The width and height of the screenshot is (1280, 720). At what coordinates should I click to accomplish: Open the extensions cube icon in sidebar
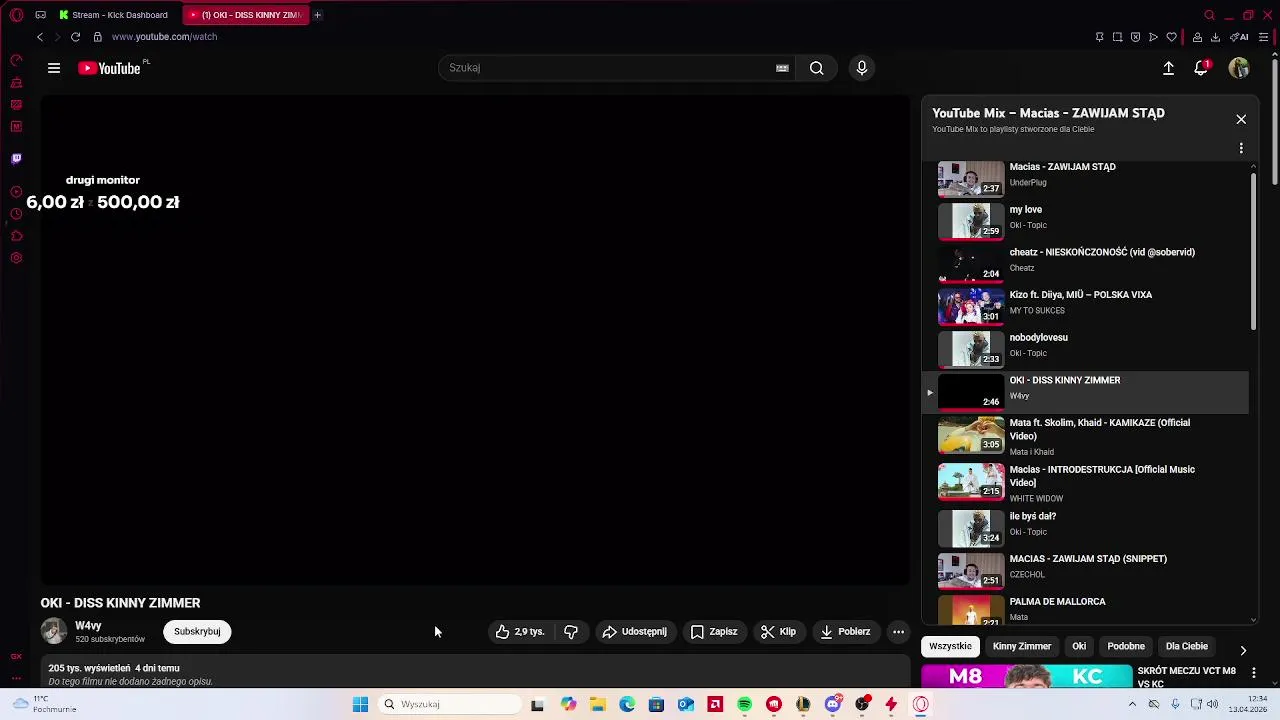pos(16,236)
